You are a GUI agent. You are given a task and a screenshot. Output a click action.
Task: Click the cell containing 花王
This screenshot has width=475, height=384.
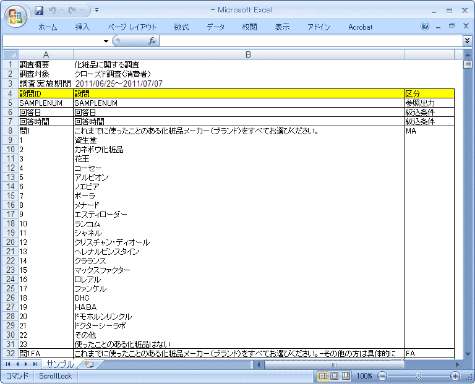click(239, 159)
